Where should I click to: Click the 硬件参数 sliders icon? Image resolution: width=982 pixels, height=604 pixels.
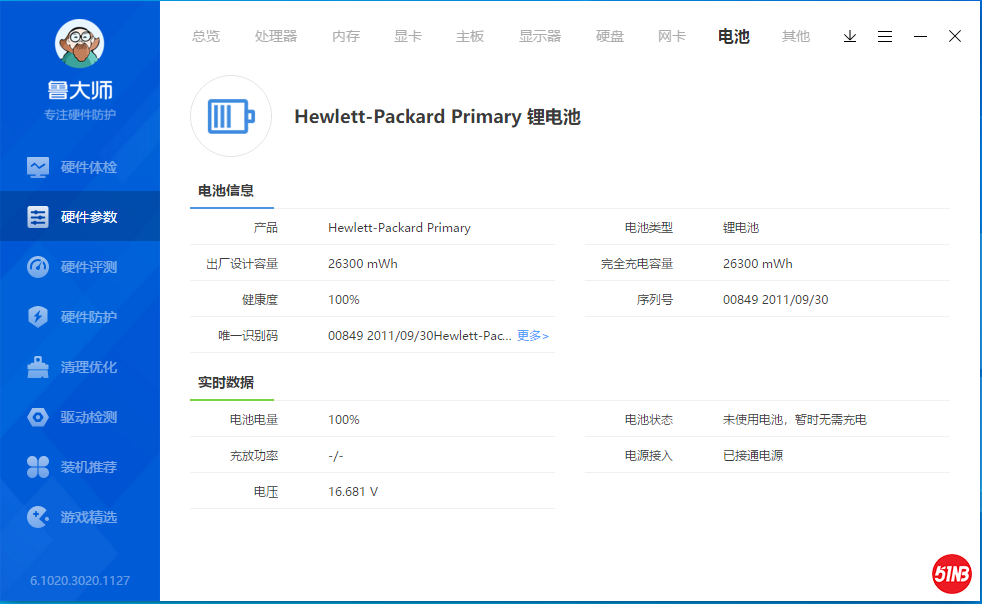pyautogui.click(x=38, y=217)
